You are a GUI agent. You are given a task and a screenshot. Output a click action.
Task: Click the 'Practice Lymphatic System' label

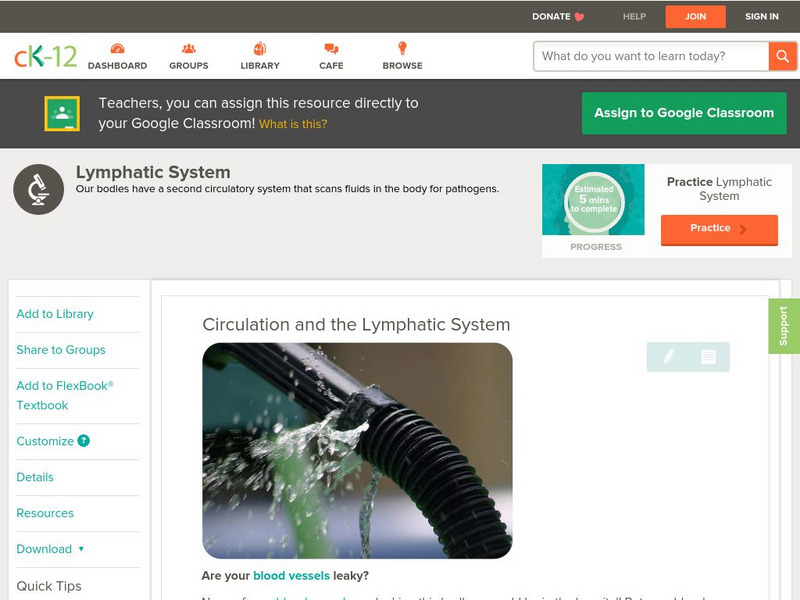tap(719, 189)
